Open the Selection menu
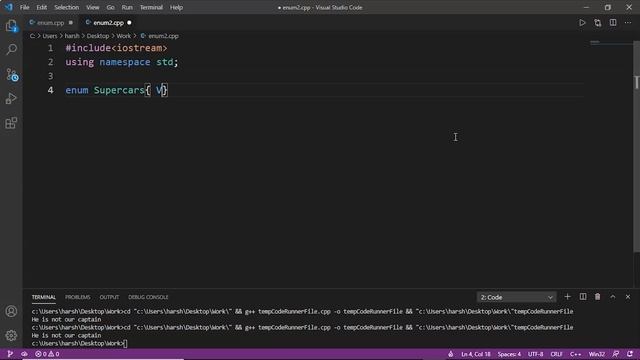 click(x=67, y=7)
